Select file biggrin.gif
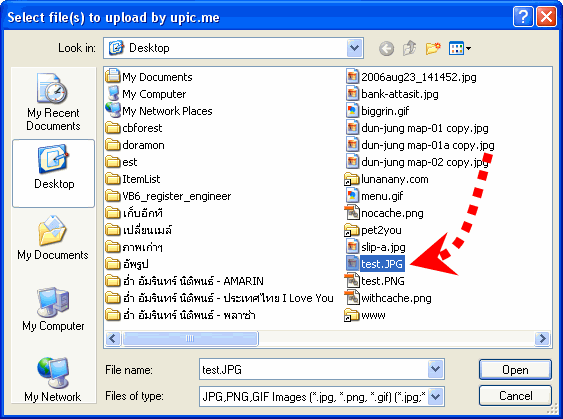Image resolution: width=563 pixels, height=419 pixels. (x=378, y=111)
